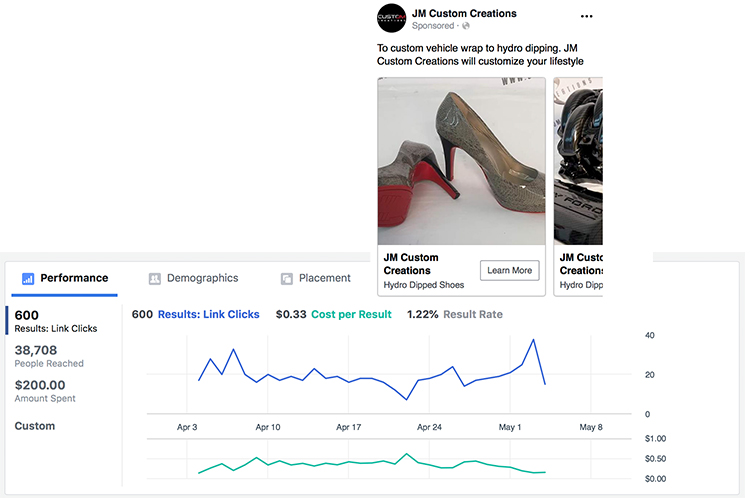Click the $0.50 cost axis label
The width and height of the screenshot is (750, 500).
pyautogui.click(x=655, y=459)
